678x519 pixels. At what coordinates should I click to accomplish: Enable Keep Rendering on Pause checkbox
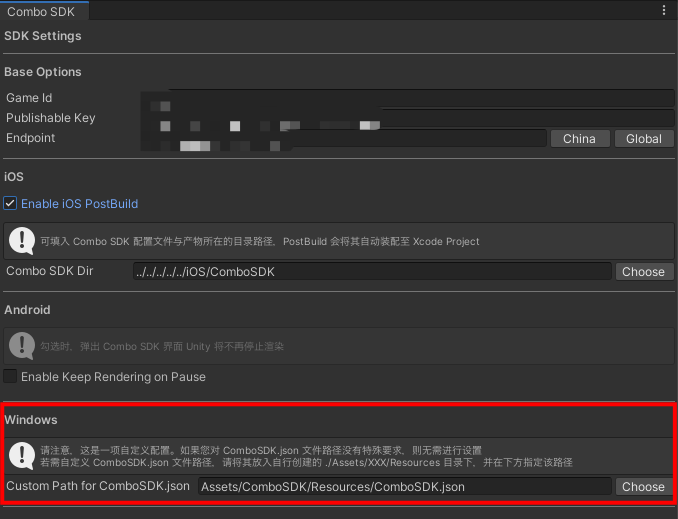[10, 376]
